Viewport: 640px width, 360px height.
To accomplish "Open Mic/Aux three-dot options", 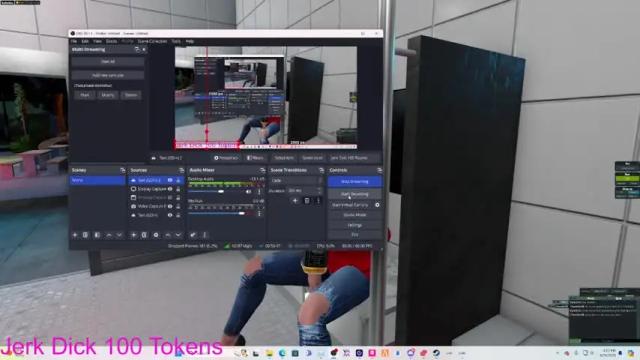I will 259,213.
